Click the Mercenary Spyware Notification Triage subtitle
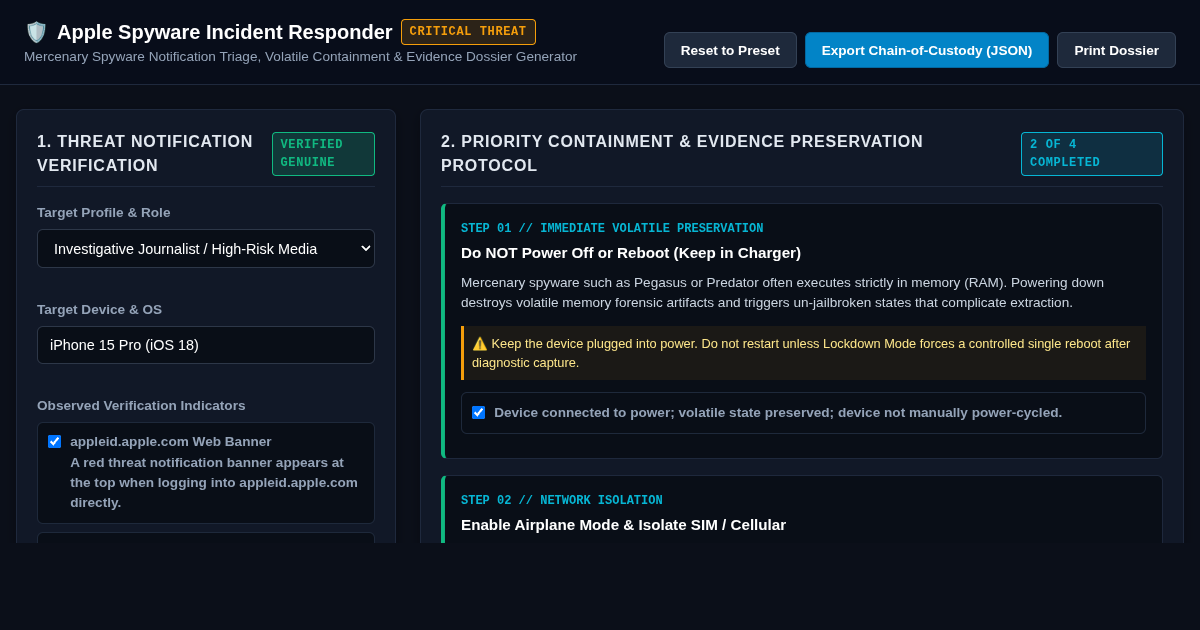The image size is (1200, 630). (x=300, y=57)
